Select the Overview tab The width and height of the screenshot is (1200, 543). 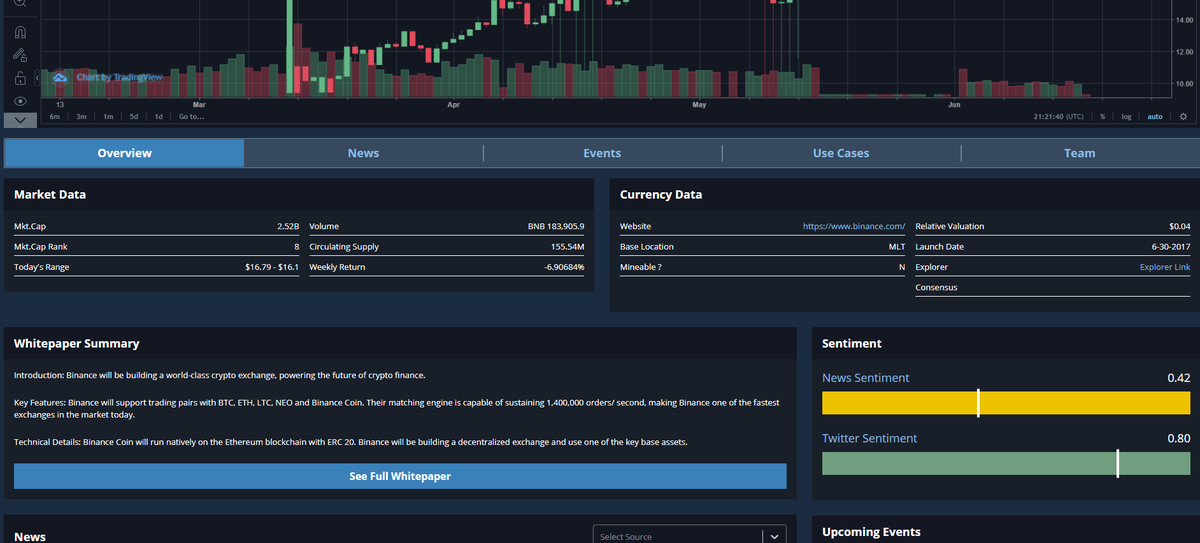pos(125,153)
